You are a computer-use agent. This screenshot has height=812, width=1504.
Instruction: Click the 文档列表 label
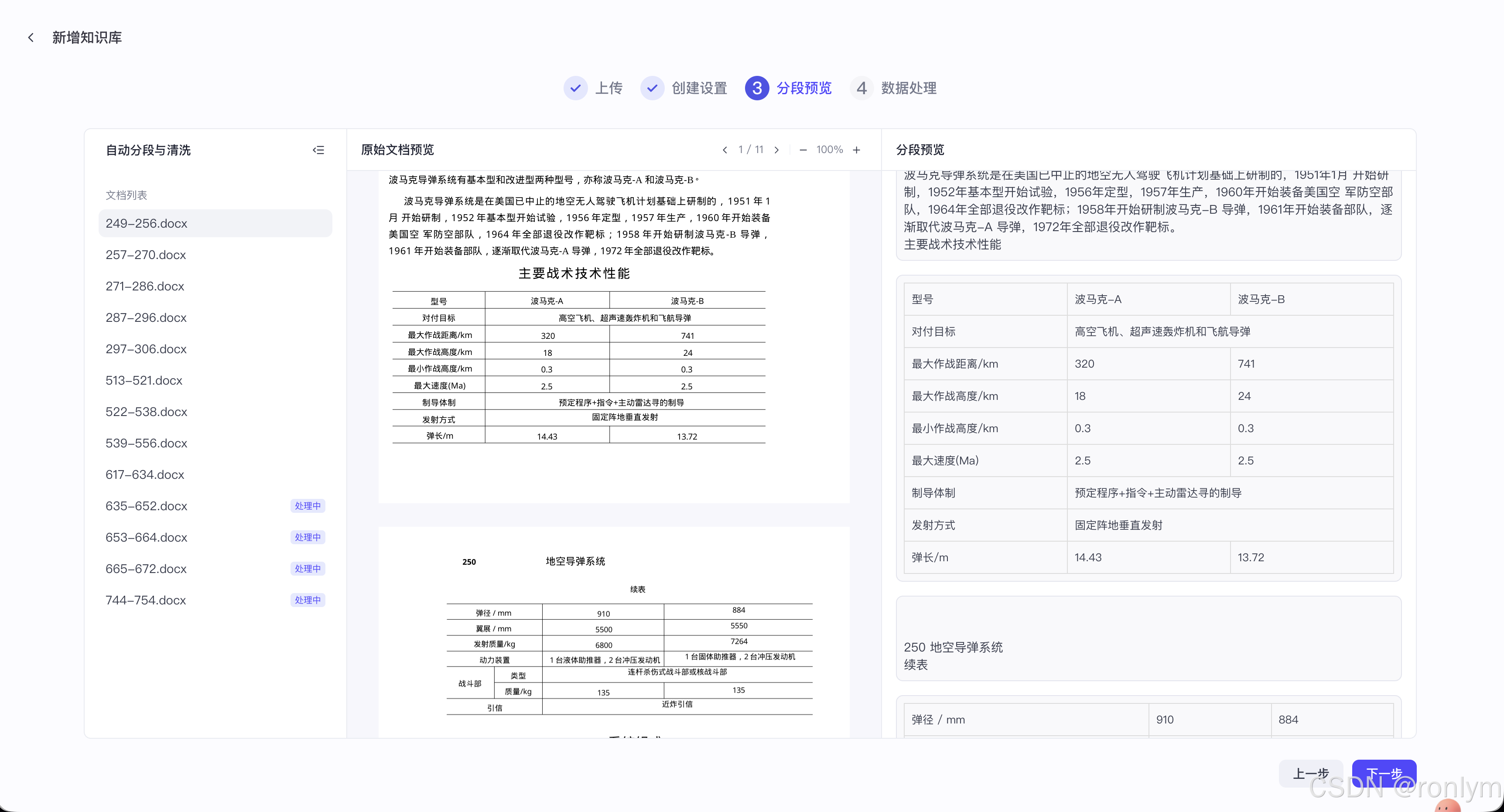click(x=126, y=195)
